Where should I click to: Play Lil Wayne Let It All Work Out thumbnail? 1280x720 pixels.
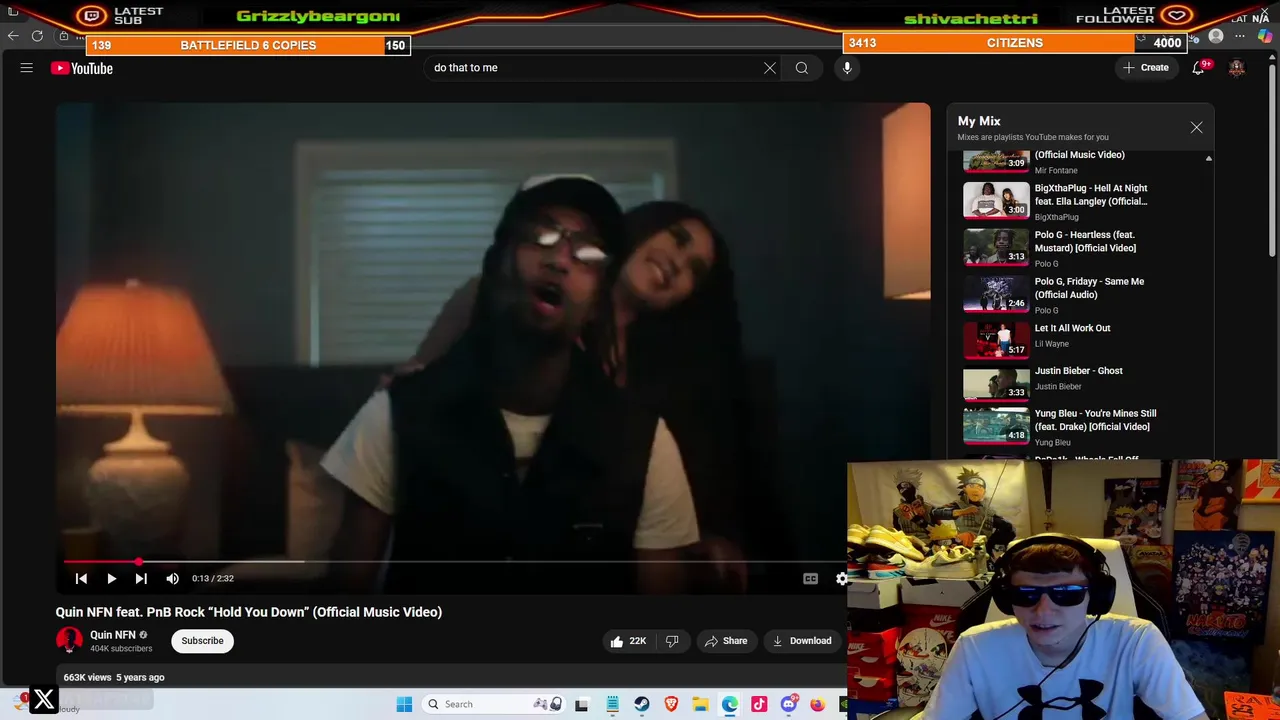point(996,340)
